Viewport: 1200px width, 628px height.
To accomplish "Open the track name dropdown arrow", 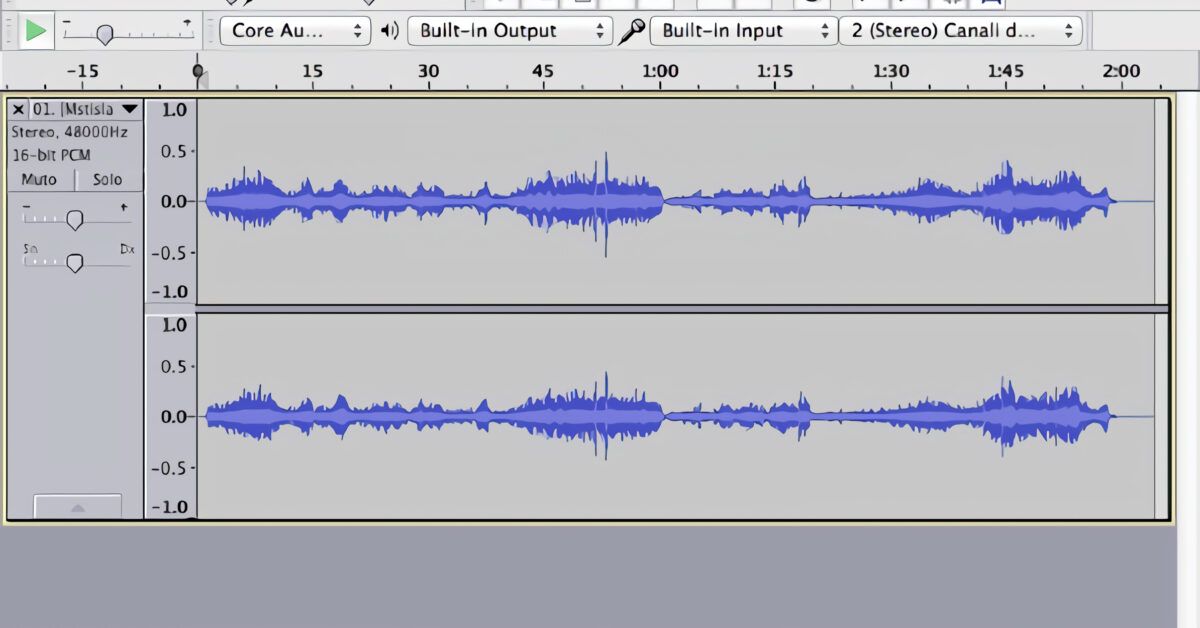I will pyautogui.click(x=129, y=109).
